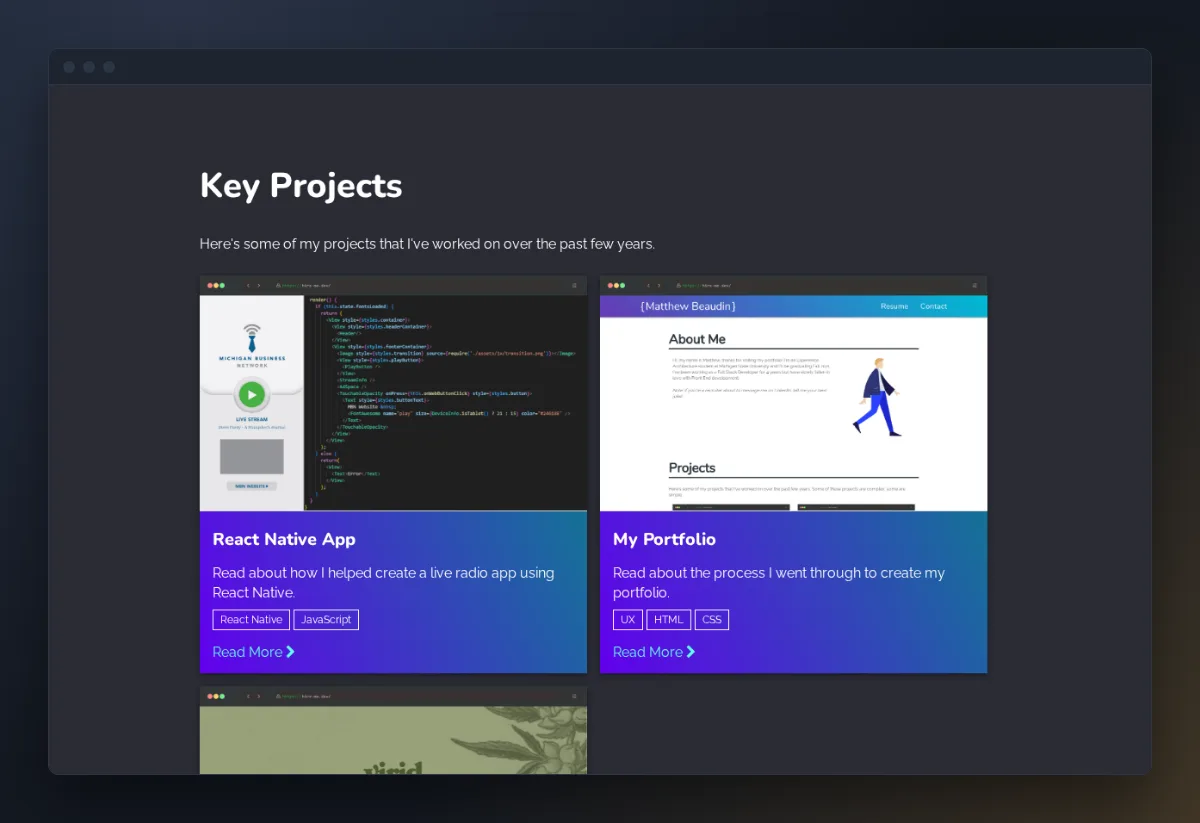Click the Michigan Business Network logo

252,345
